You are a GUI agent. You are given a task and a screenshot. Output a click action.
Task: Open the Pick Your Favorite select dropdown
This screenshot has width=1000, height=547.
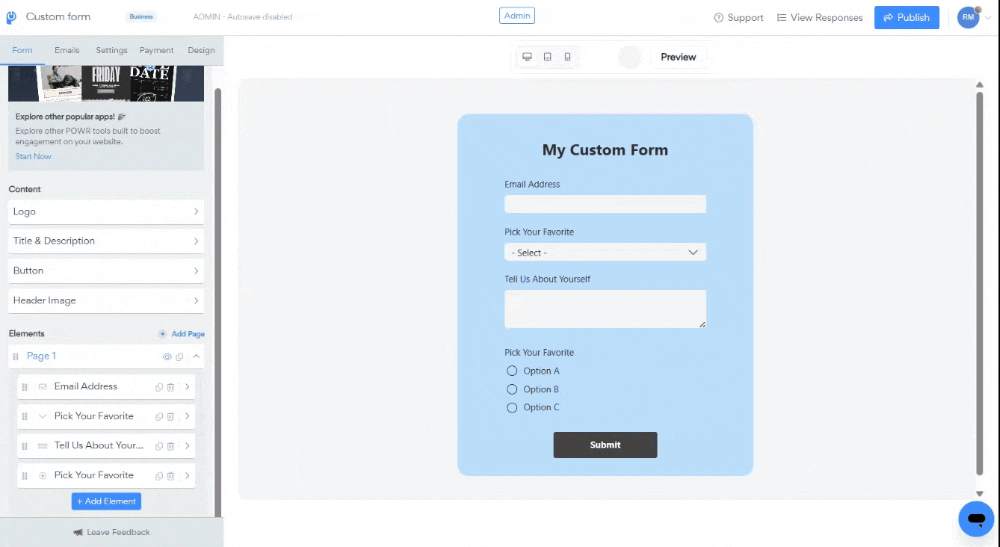605,252
